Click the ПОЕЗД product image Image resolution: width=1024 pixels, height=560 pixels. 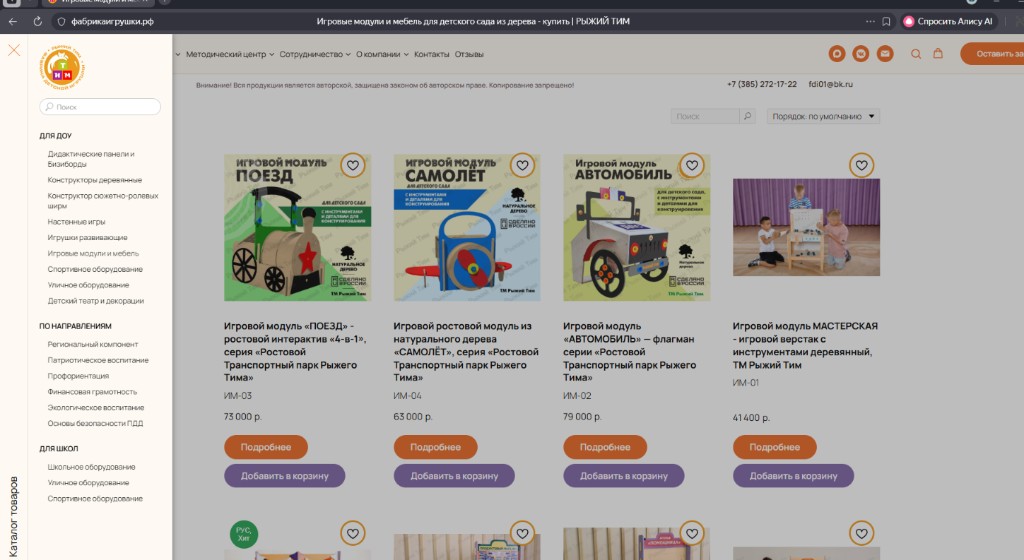[297, 227]
